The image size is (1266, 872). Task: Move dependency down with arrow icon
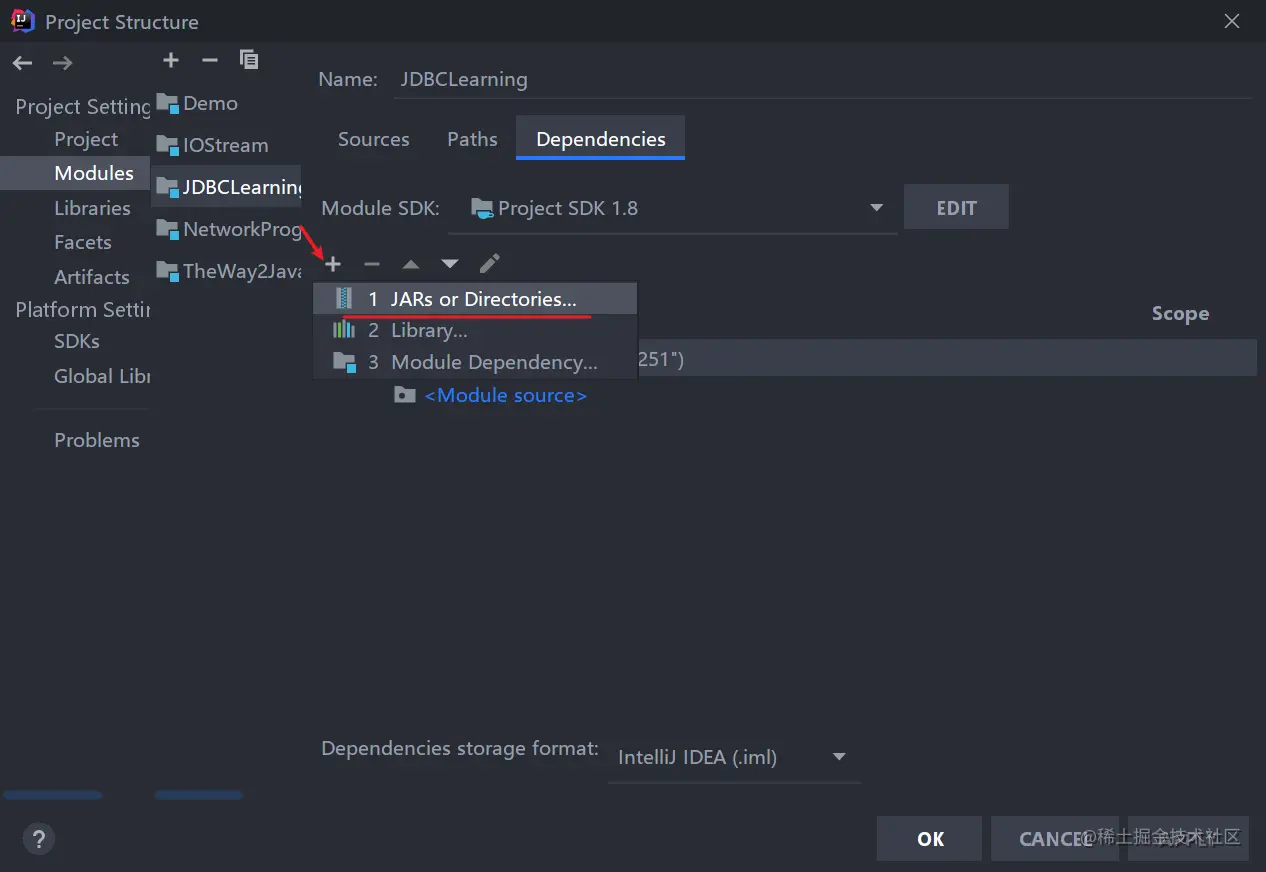click(x=450, y=265)
